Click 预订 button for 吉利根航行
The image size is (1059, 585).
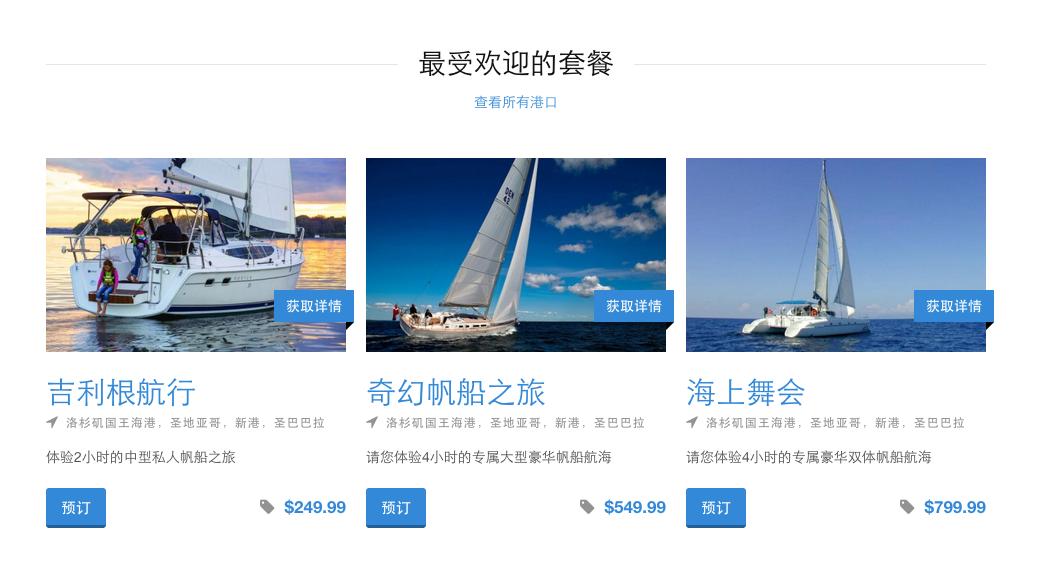tap(76, 507)
